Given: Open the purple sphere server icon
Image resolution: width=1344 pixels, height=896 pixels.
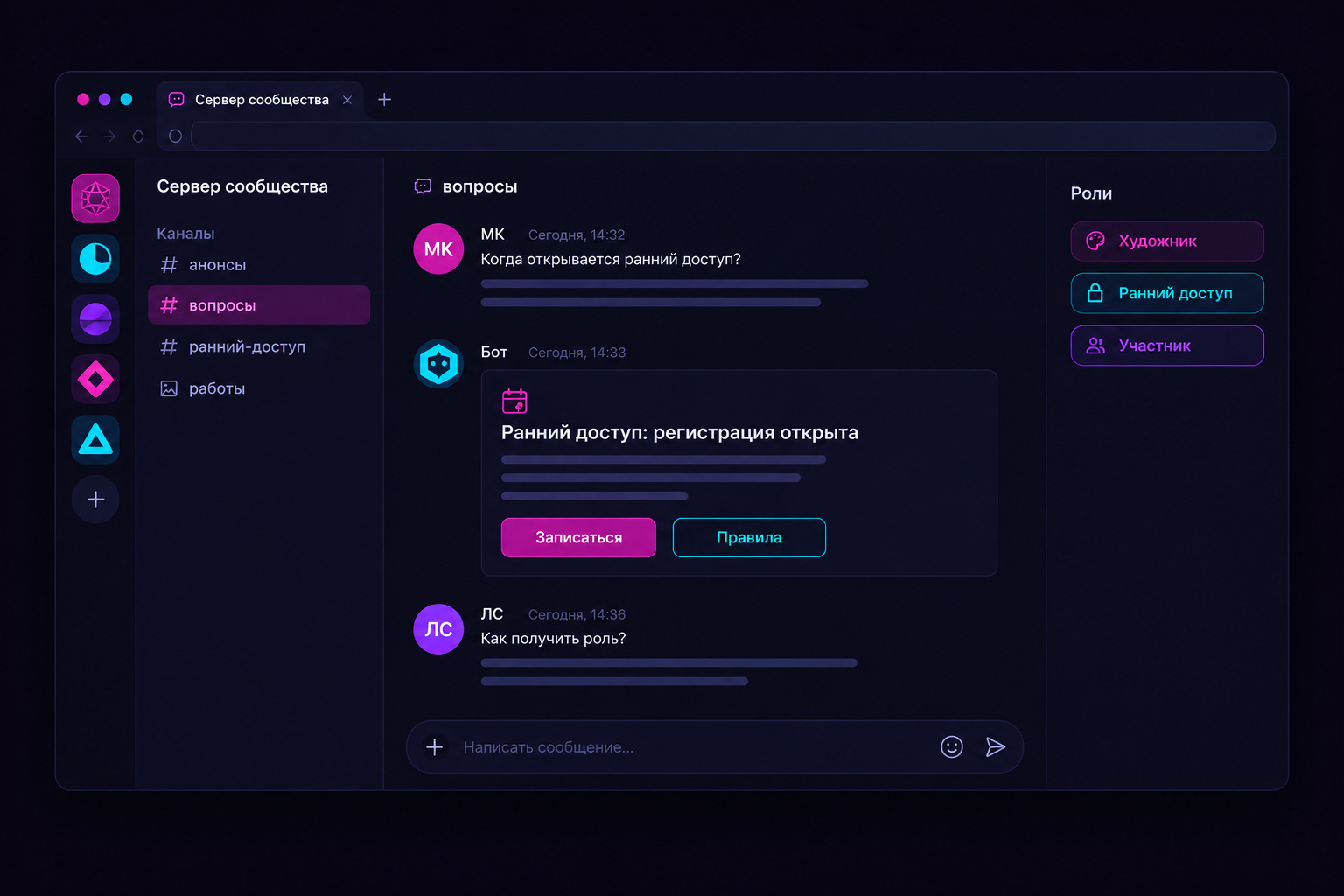Looking at the screenshot, I should pos(95,319).
